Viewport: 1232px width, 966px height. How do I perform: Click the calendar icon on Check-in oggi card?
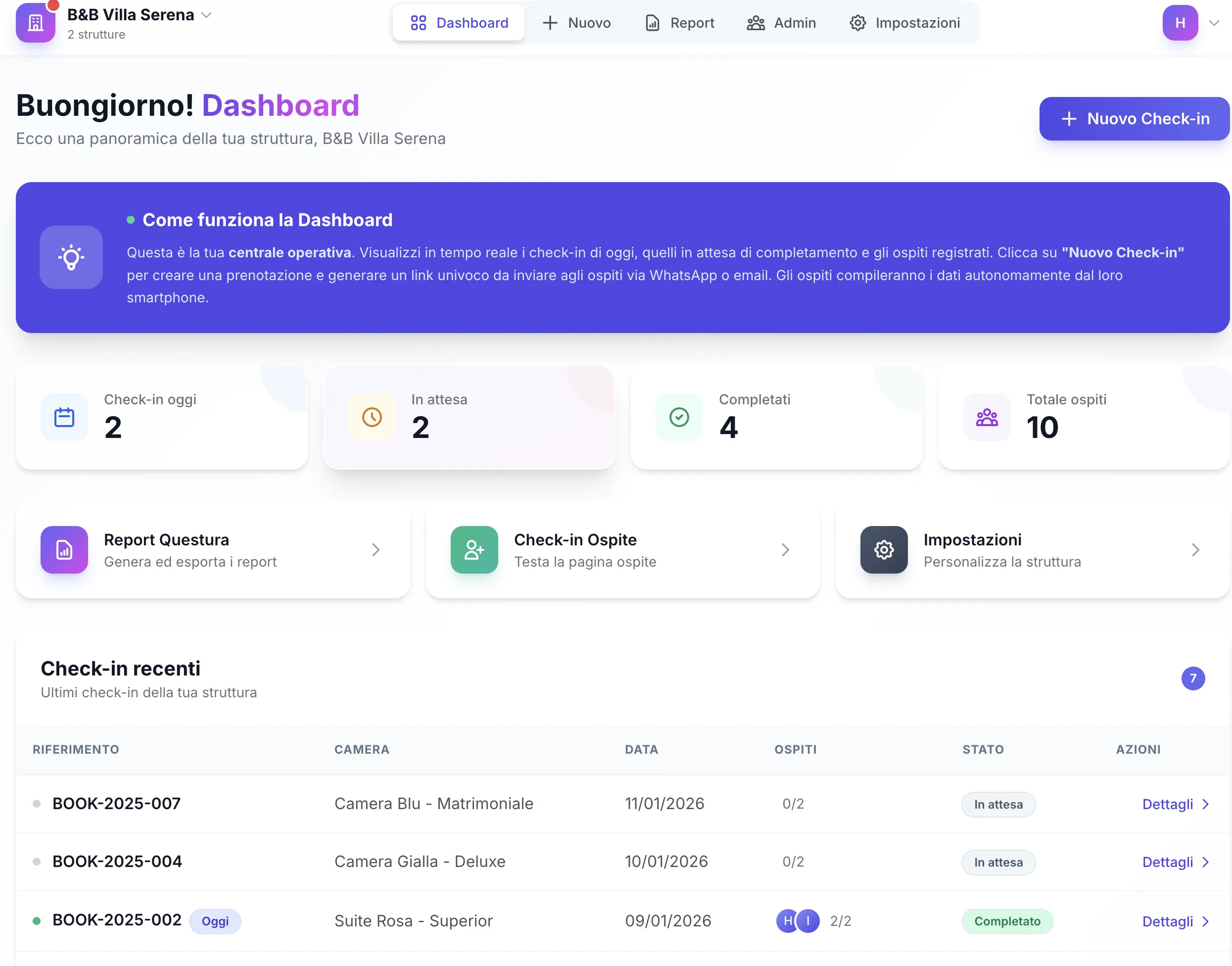coord(64,417)
